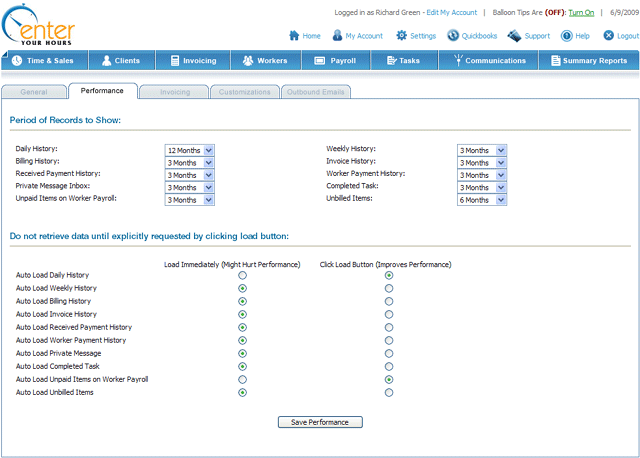The image size is (640, 458).
Task: Select Load Immediately for Unpaid Items on Worker Payroll
Action: [243, 380]
